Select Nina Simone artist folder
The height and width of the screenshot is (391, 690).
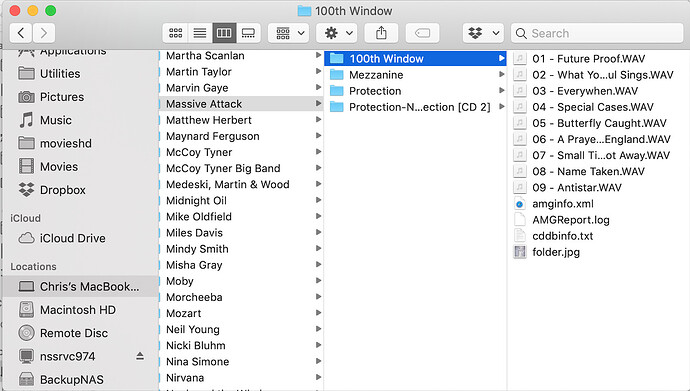coord(241,362)
